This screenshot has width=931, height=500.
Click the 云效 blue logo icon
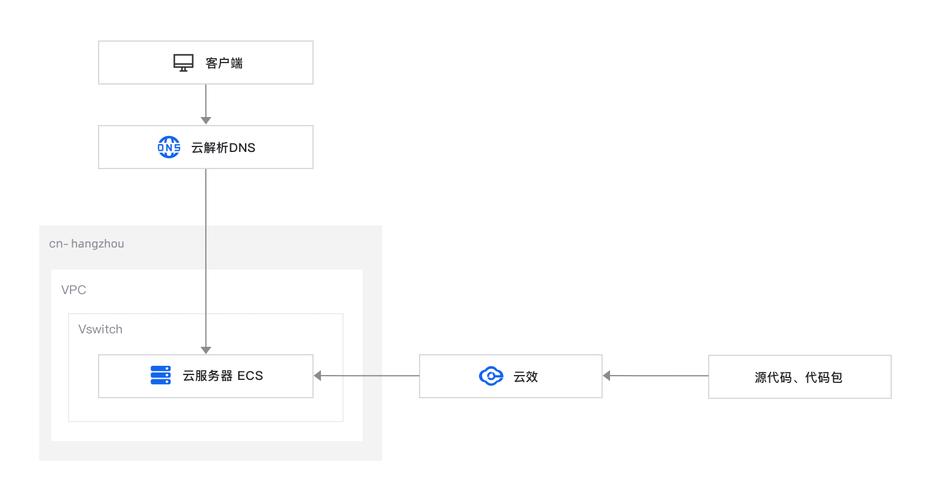[490, 376]
